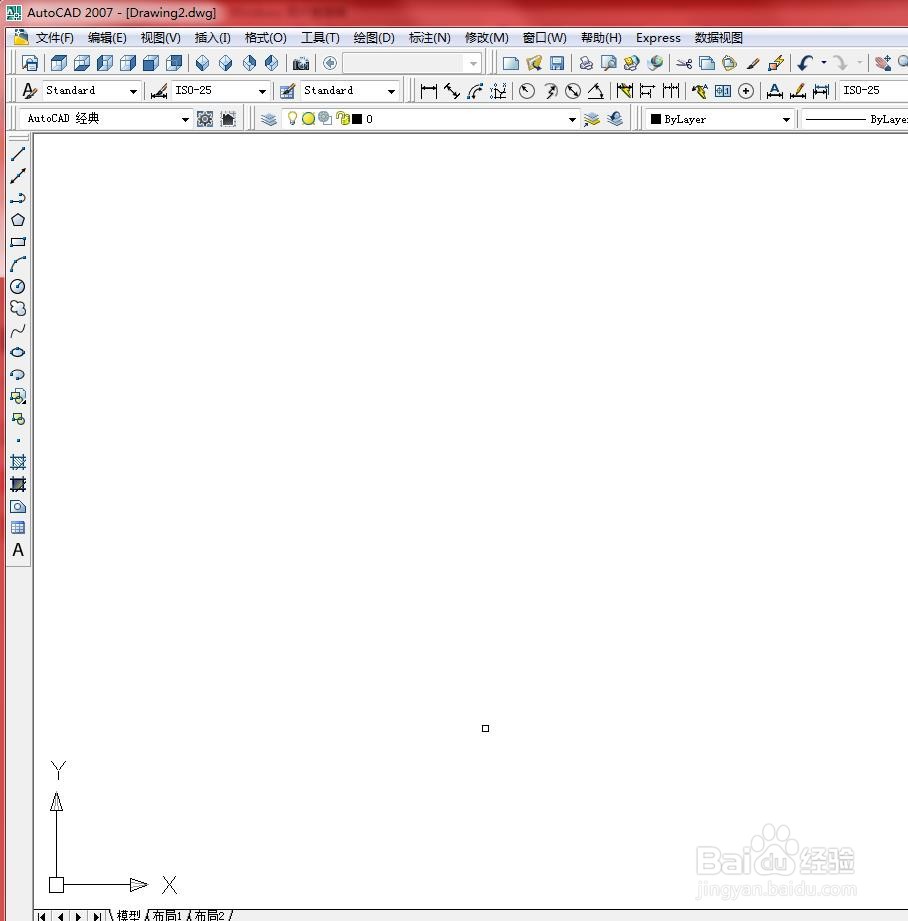Open the AutoCAD 经典 workspace dropdown
Image resolution: width=908 pixels, height=921 pixels.
(x=106, y=119)
